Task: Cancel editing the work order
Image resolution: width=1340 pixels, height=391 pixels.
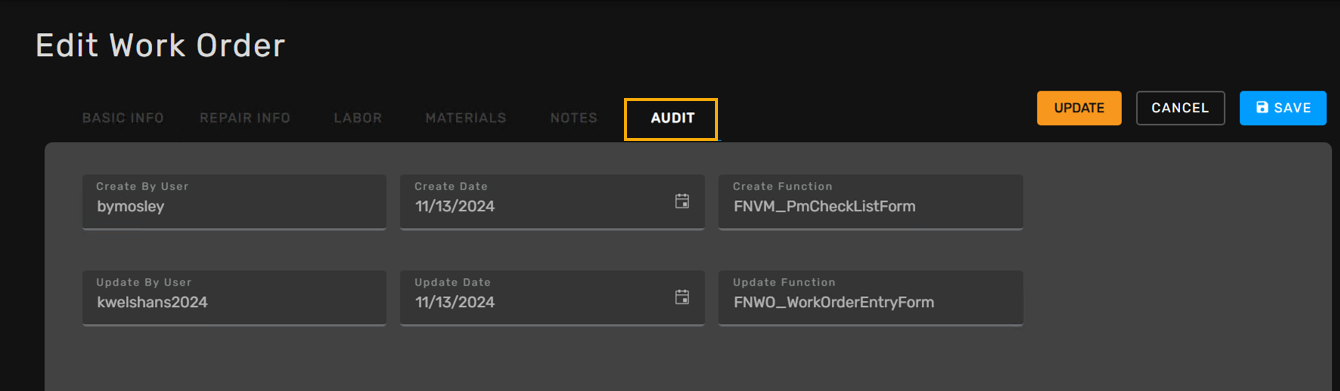Action: click(1180, 108)
